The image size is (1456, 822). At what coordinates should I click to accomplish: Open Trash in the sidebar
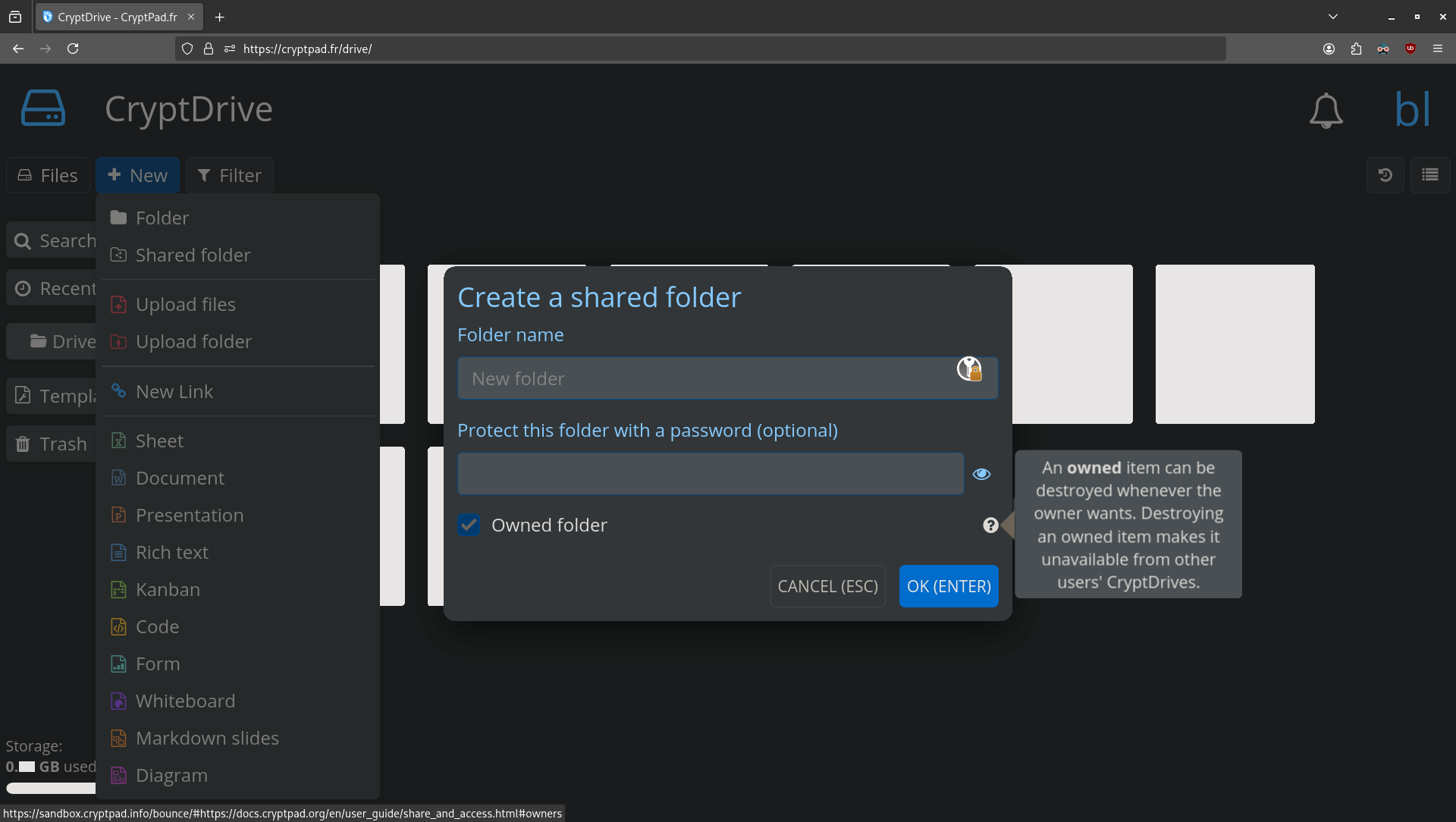point(52,444)
